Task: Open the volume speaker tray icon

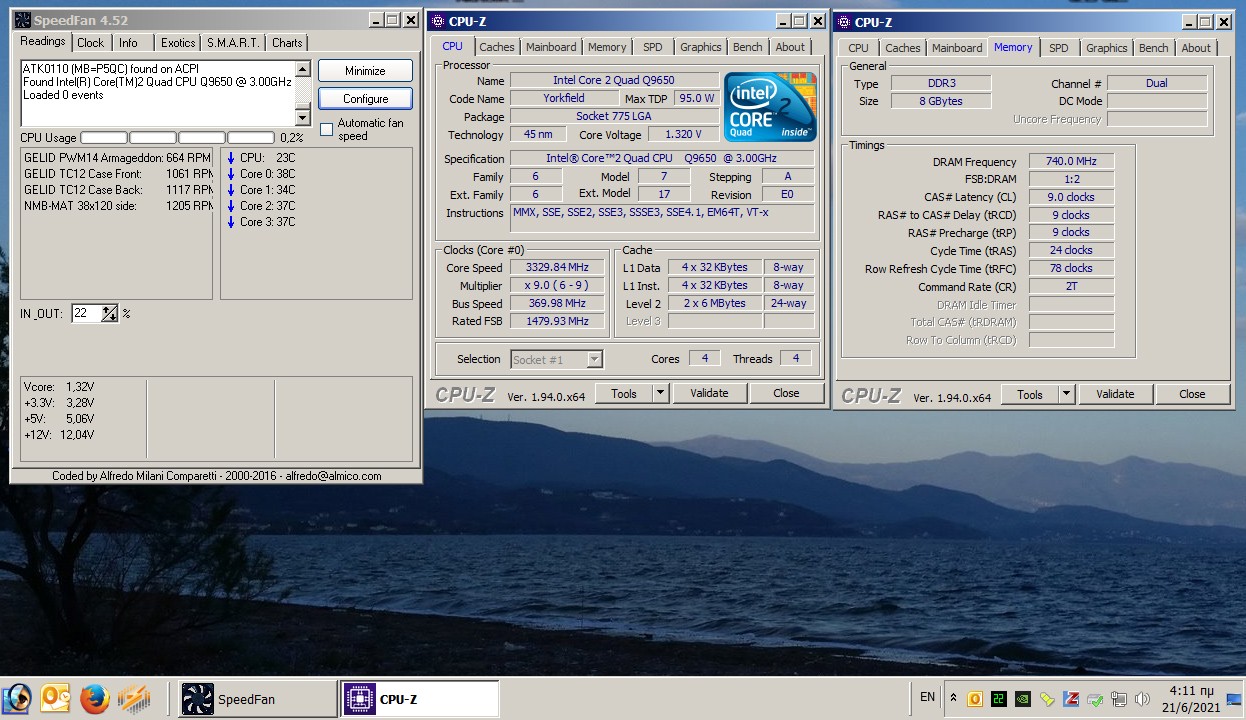Action: [1142, 699]
